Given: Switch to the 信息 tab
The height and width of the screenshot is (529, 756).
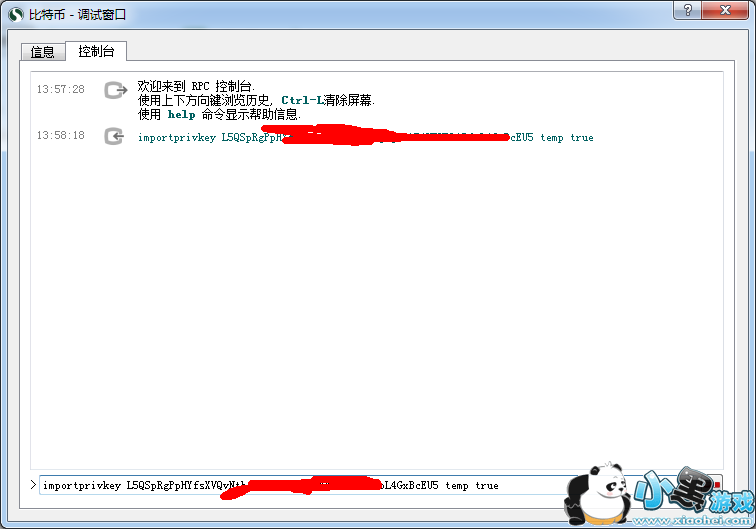Looking at the screenshot, I should pos(42,52).
